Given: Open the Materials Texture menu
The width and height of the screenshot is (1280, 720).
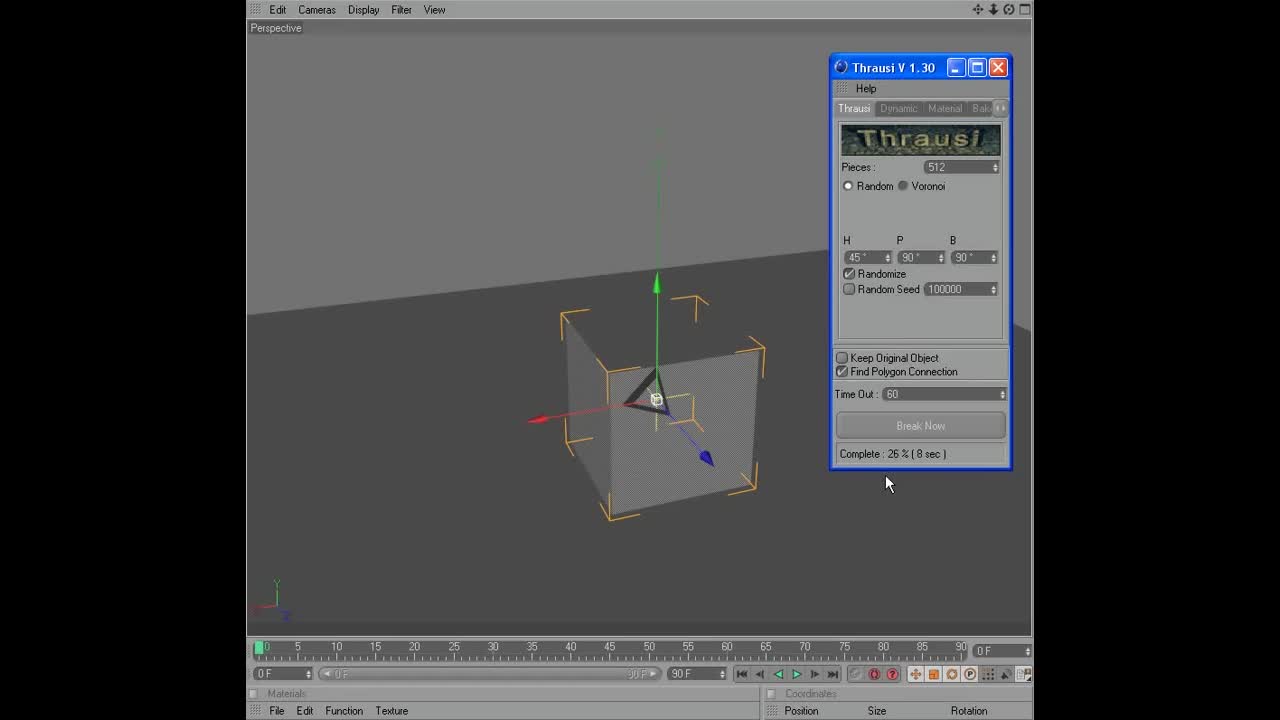Looking at the screenshot, I should coord(392,711).
